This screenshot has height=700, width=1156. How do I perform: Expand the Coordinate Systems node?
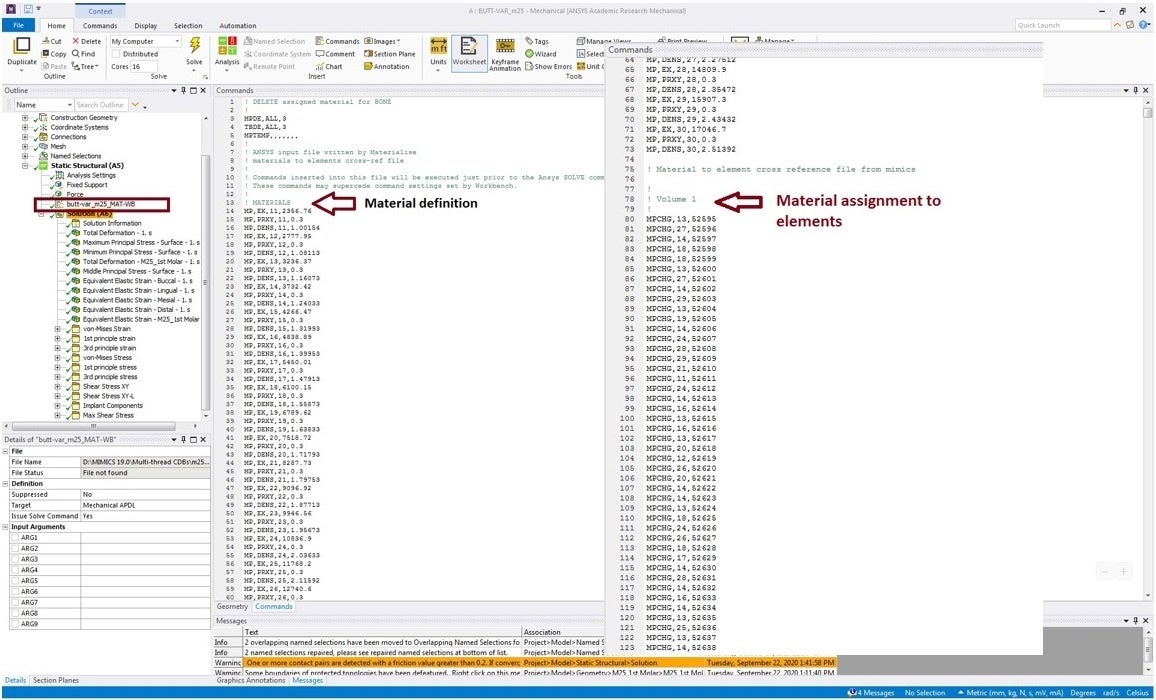(25, 127)
